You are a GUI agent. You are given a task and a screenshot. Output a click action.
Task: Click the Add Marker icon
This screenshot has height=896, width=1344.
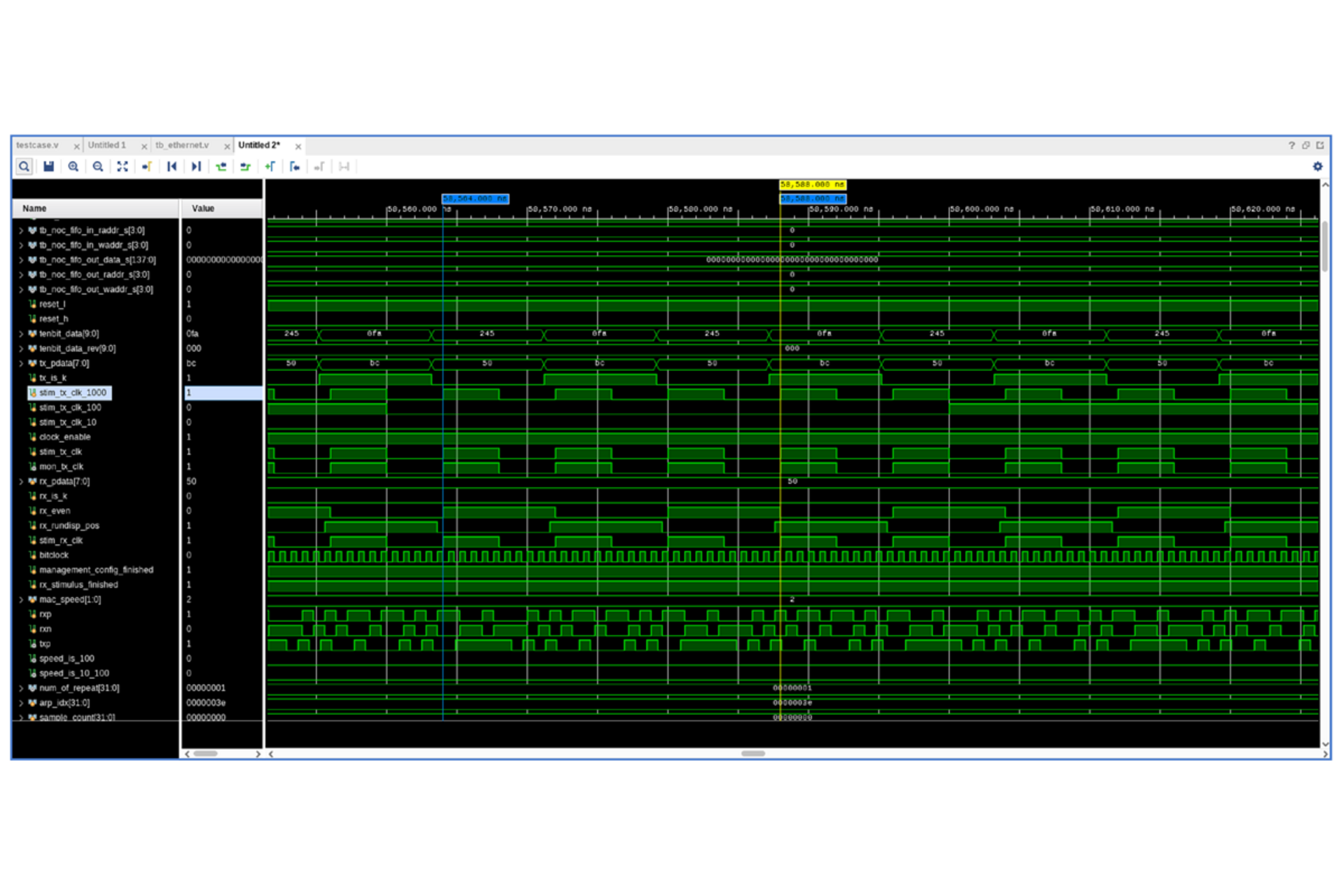270,167
